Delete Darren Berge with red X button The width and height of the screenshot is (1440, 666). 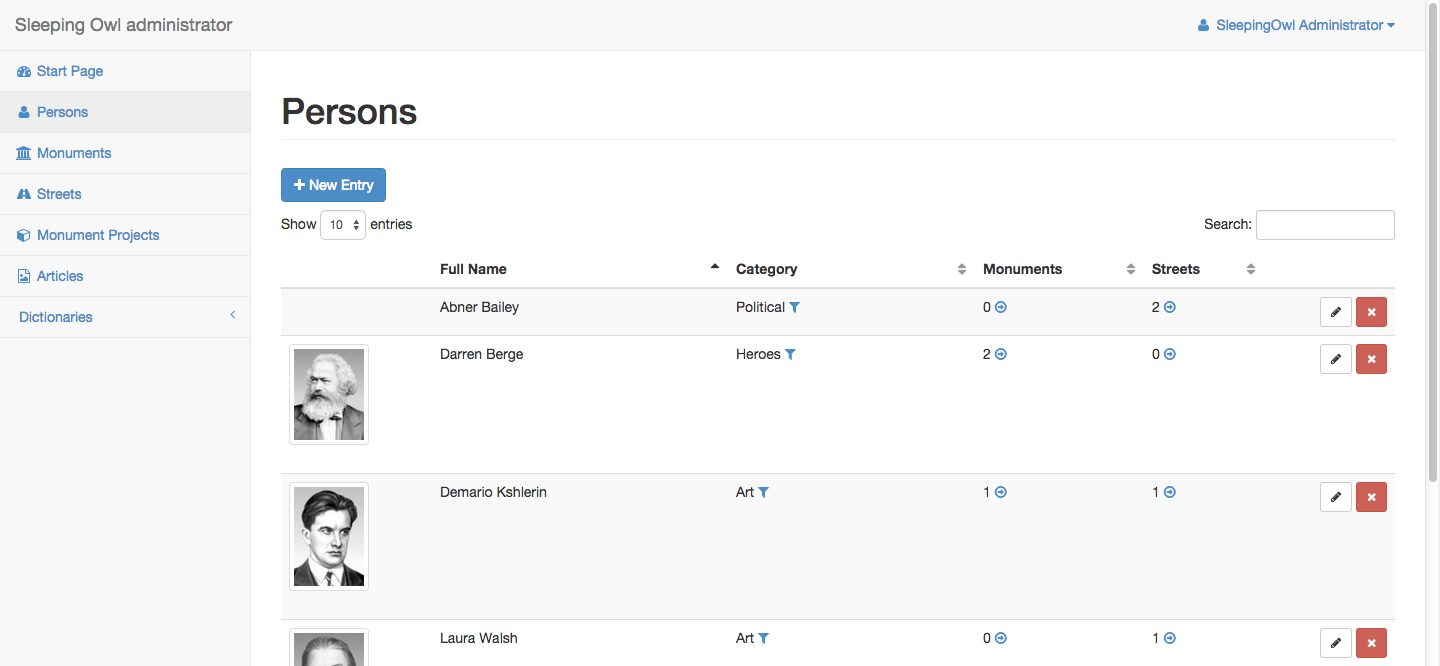tap(1371, 359)
